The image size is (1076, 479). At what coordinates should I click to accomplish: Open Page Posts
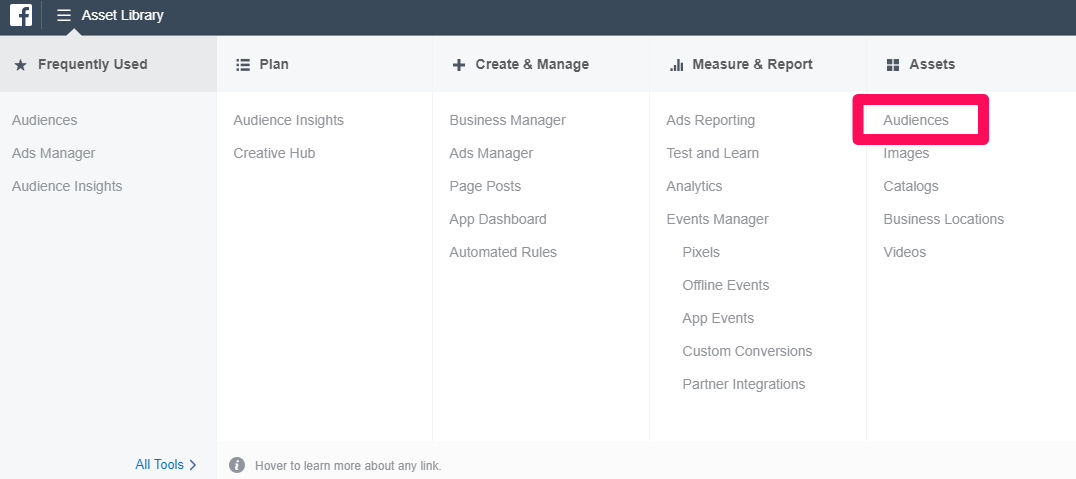pyautogui.click(x=485, y=186)
